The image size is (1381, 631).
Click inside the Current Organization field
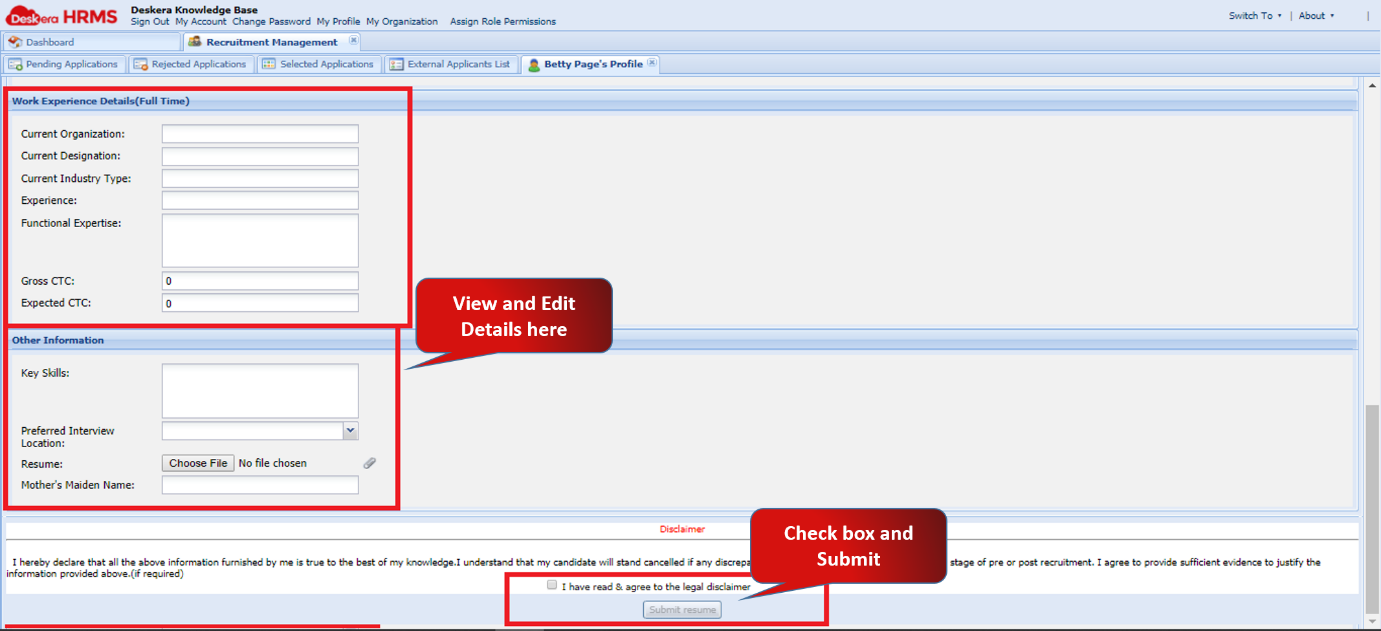pos(260,133)
